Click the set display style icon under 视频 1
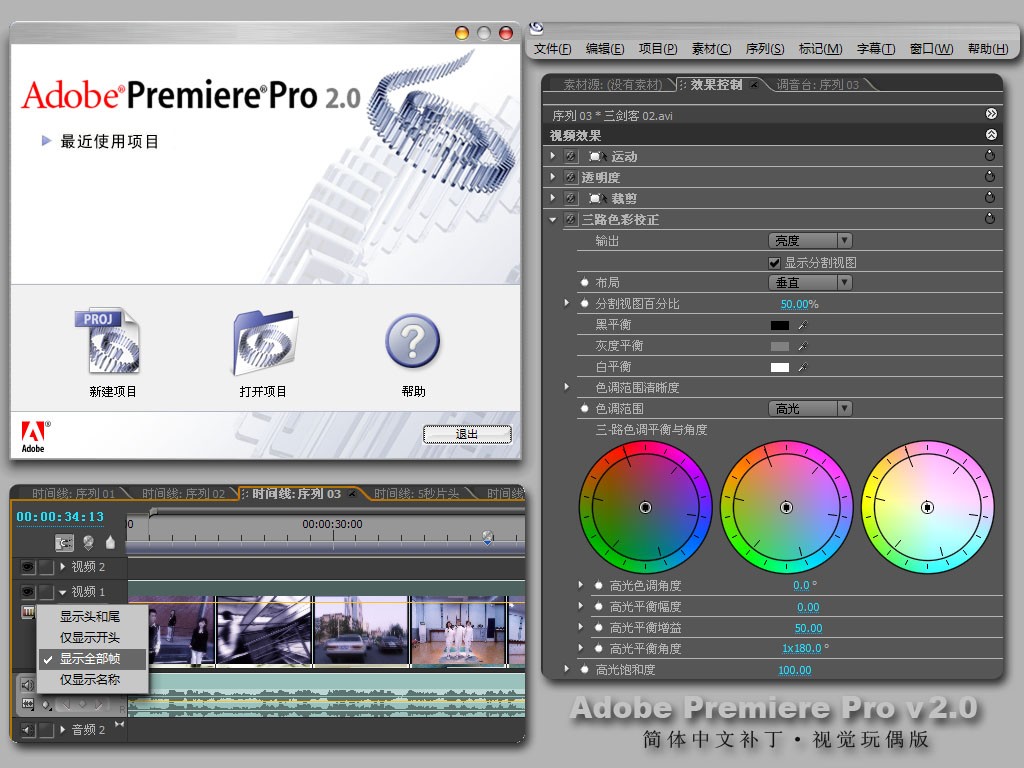The width and height of the screenshot is (1024, 768). (28, 612)
